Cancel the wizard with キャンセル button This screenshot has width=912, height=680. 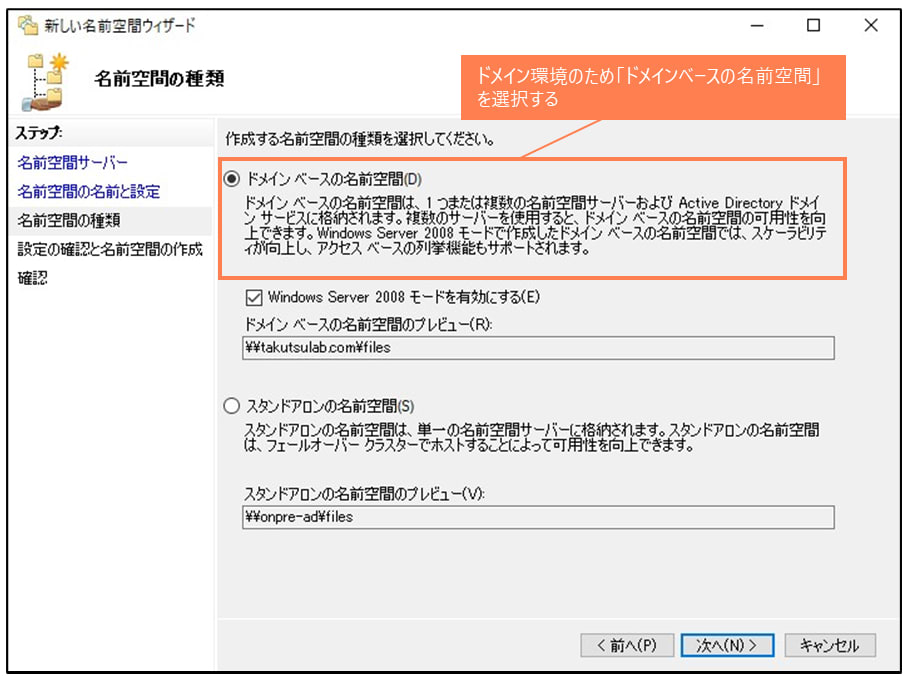(830, 645)
